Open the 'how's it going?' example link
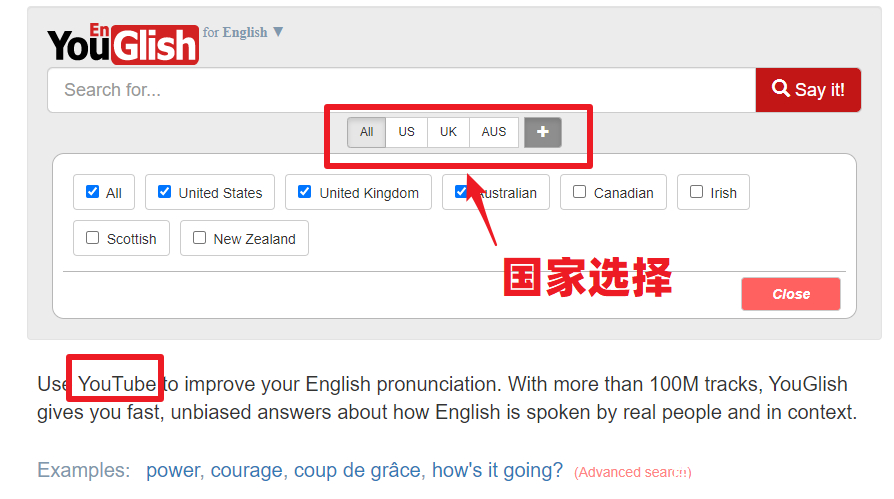The width and height of the screenshot is (894, 499). [497, 470]
